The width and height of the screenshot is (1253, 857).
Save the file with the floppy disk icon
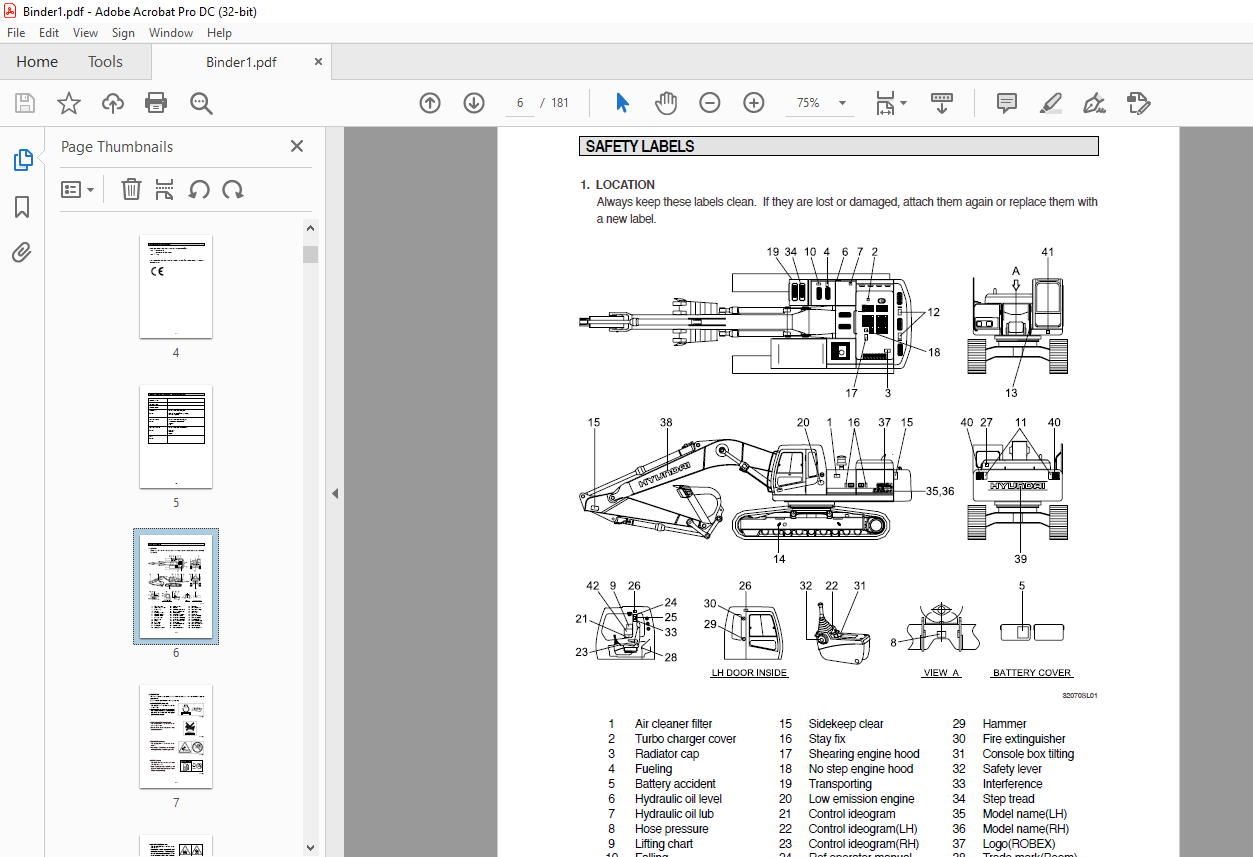point(25,103)
